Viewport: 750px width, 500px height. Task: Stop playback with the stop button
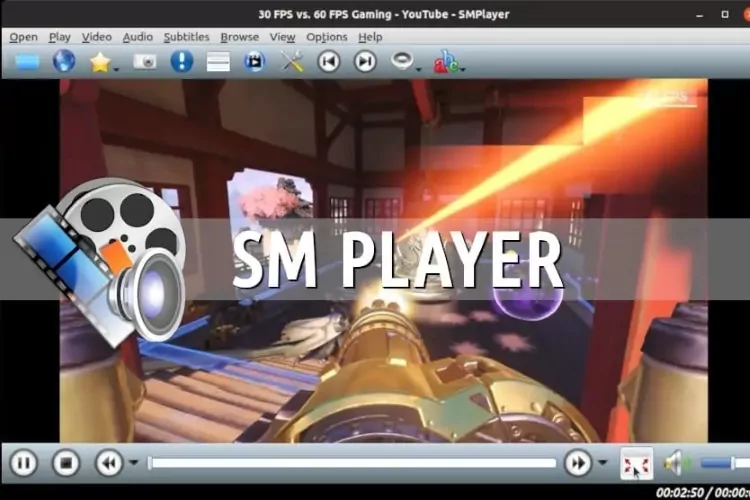coord(66,463)
